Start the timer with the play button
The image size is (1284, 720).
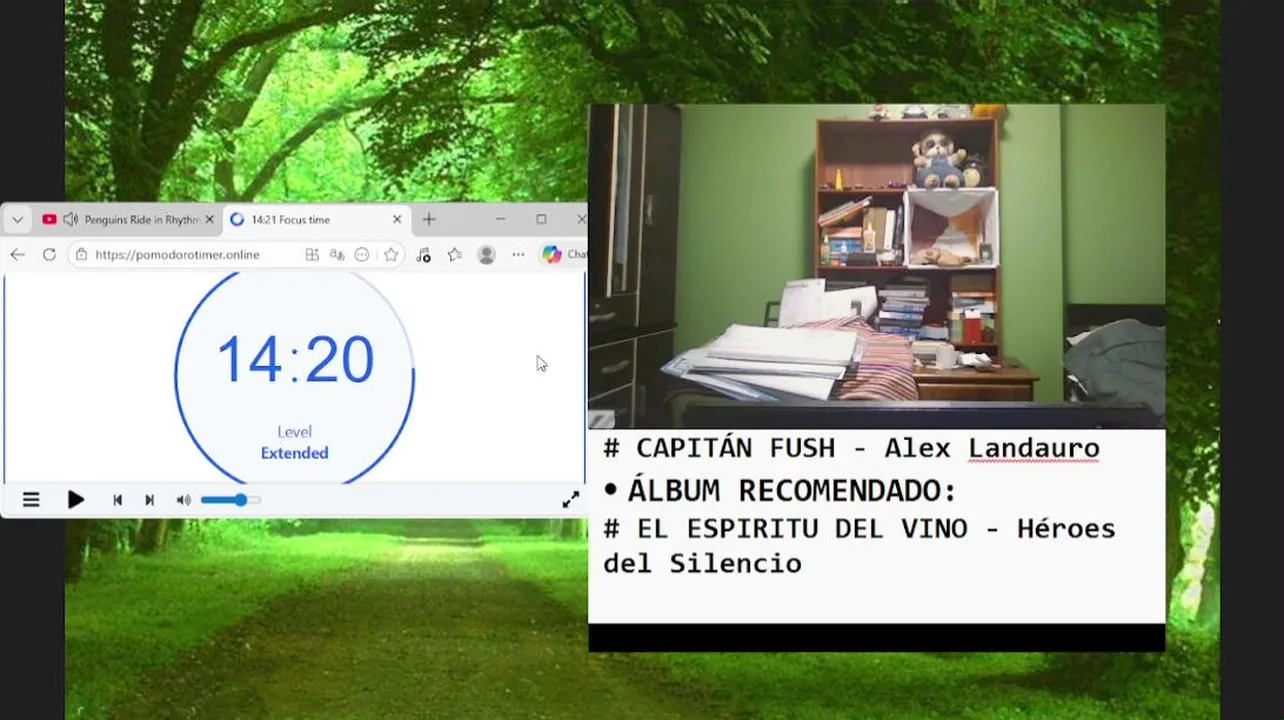[x=76, y=500]
